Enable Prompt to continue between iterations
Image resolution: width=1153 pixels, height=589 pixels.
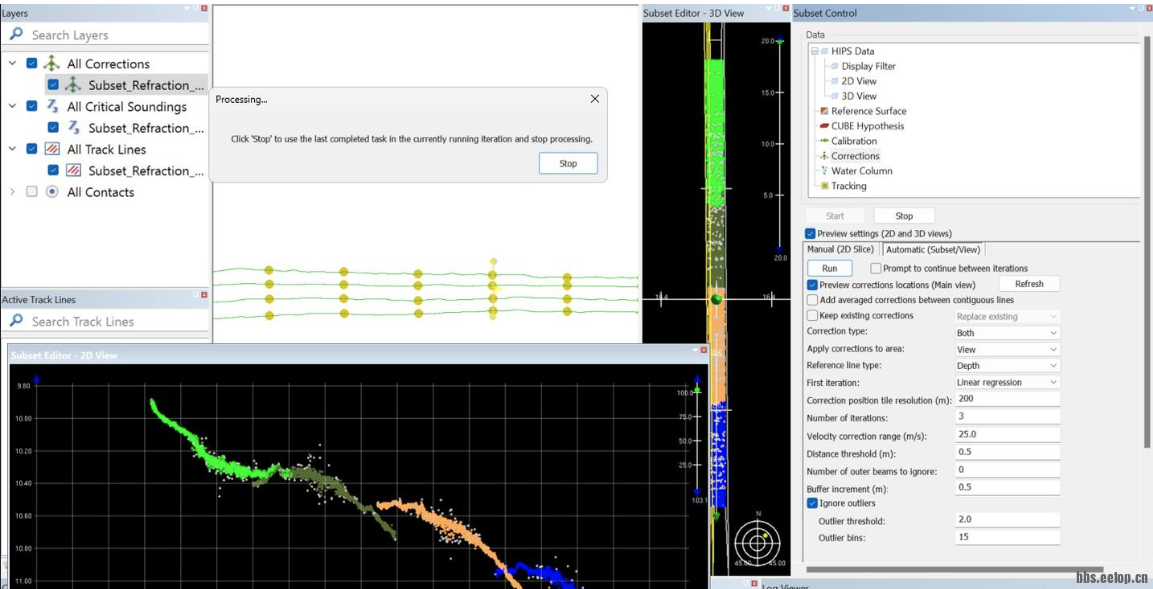[x=876, y=268]
